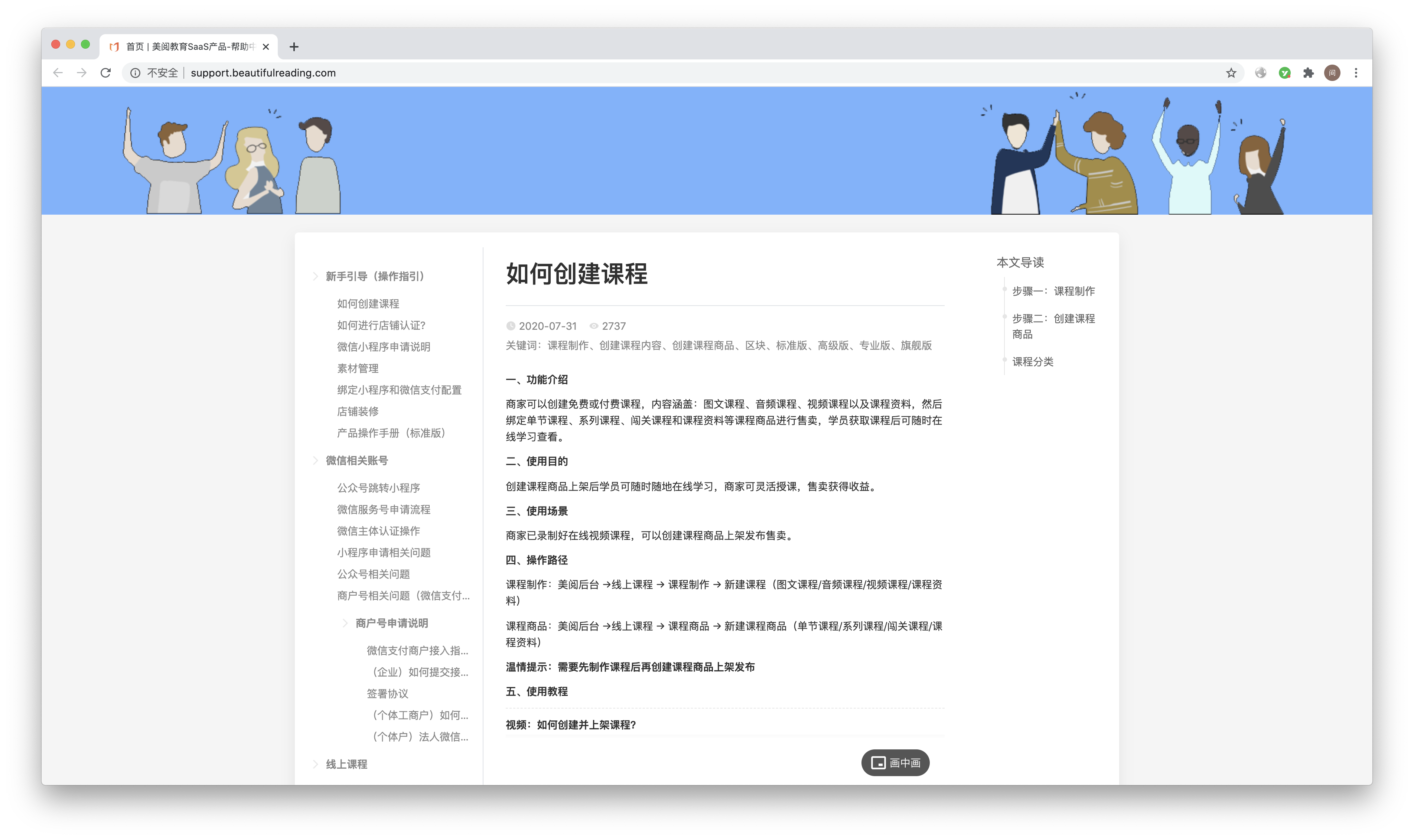The image size is (1414, 840).
Task: Click the 不安全 site info icon
Action: click(135, 72)
